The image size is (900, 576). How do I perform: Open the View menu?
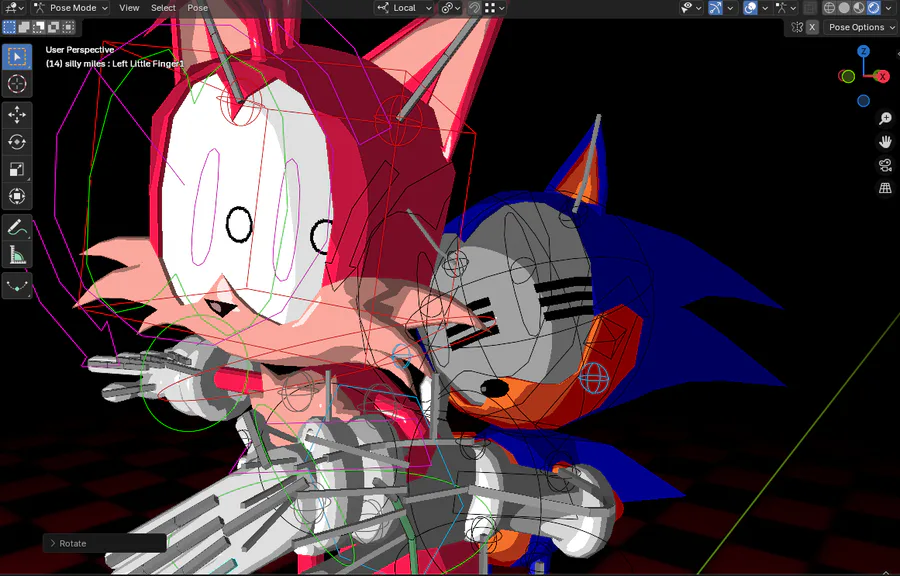pos(129,7)
